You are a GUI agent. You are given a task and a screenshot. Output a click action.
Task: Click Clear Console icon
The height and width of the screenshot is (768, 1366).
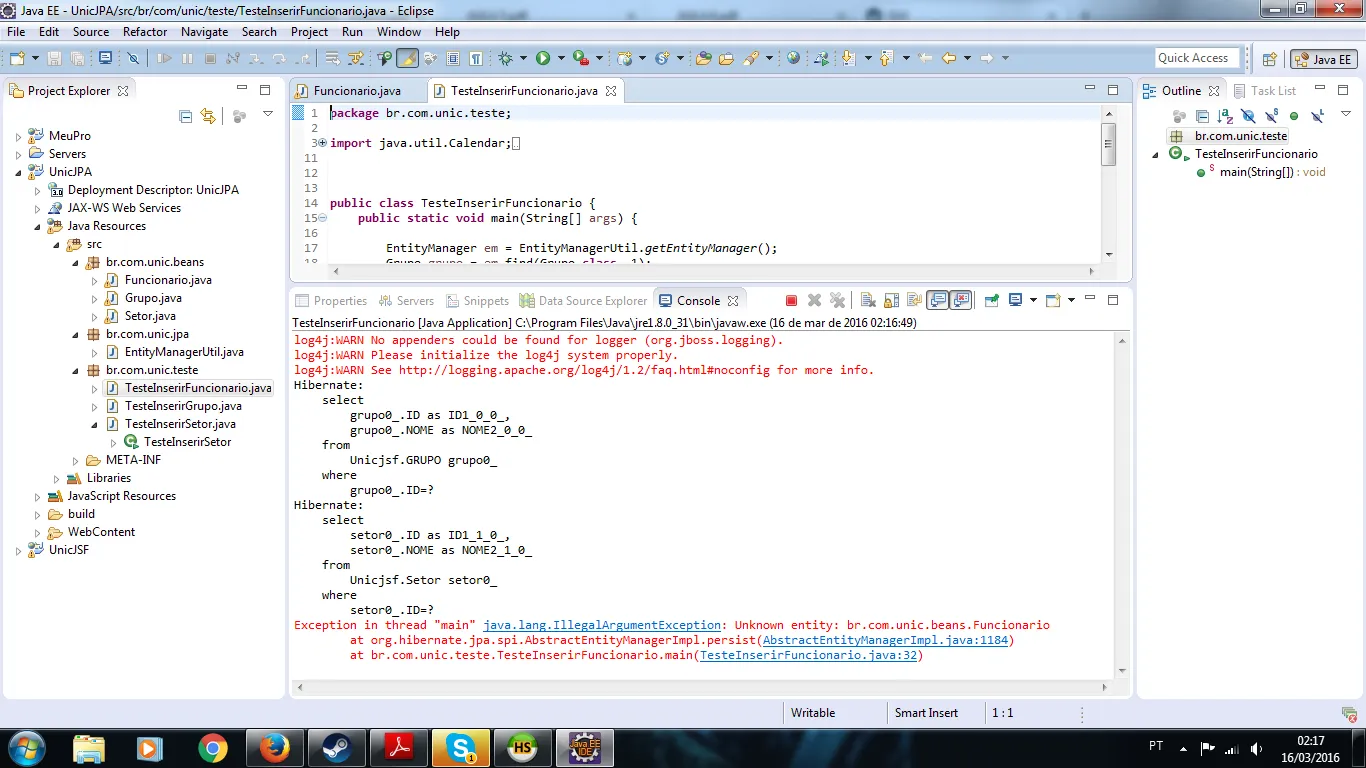coord(867,301)
